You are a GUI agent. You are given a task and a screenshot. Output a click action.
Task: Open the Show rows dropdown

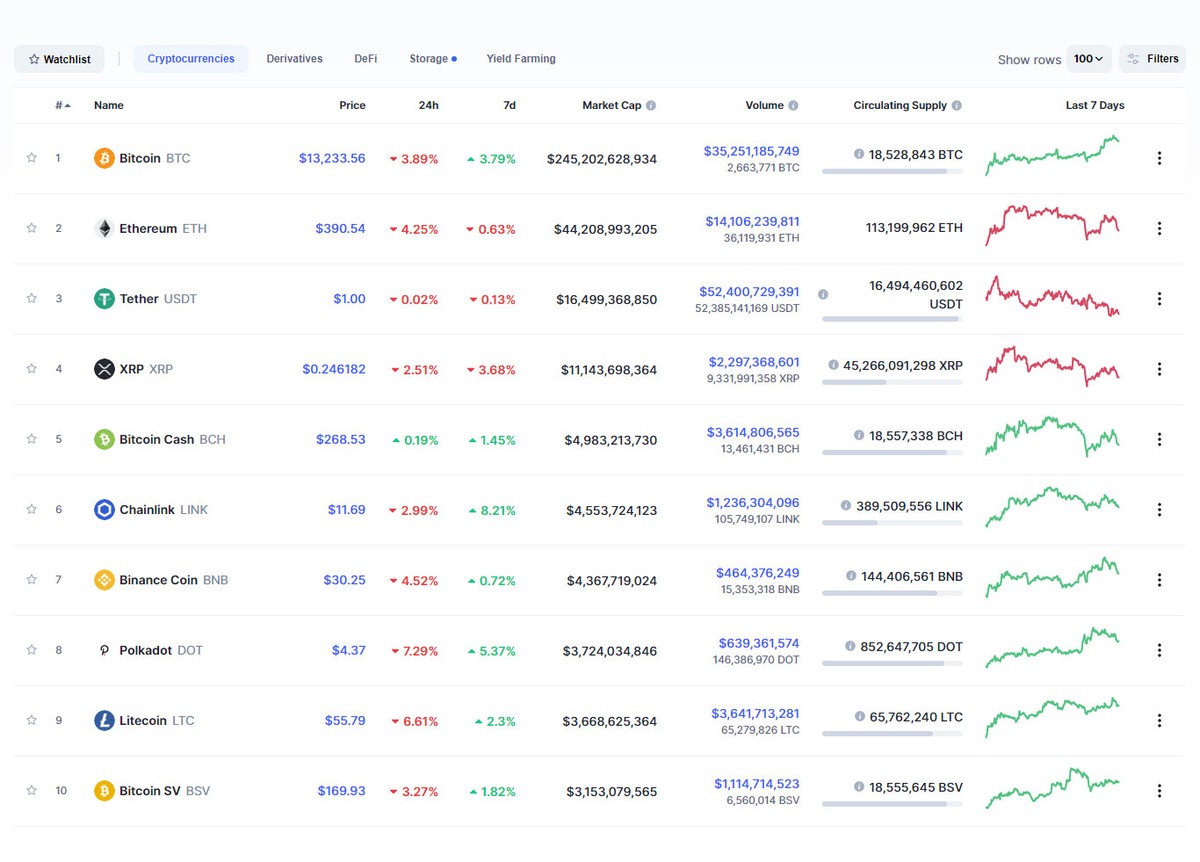(1089, 59)
